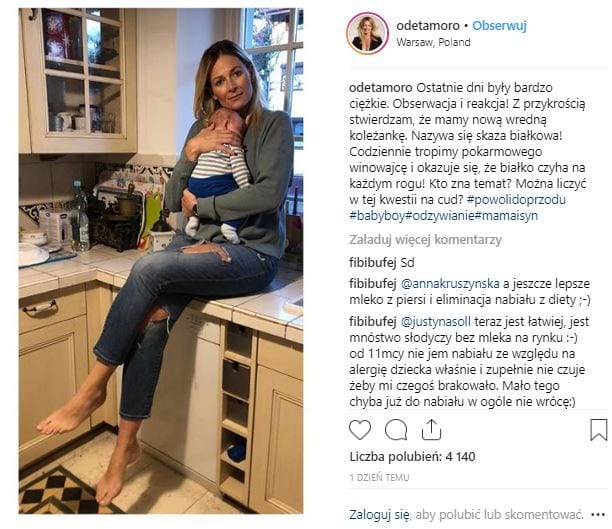Screen dimensions: 612x529
Task: Open the Warsaw, Poland location link
Action: point(433,42)
